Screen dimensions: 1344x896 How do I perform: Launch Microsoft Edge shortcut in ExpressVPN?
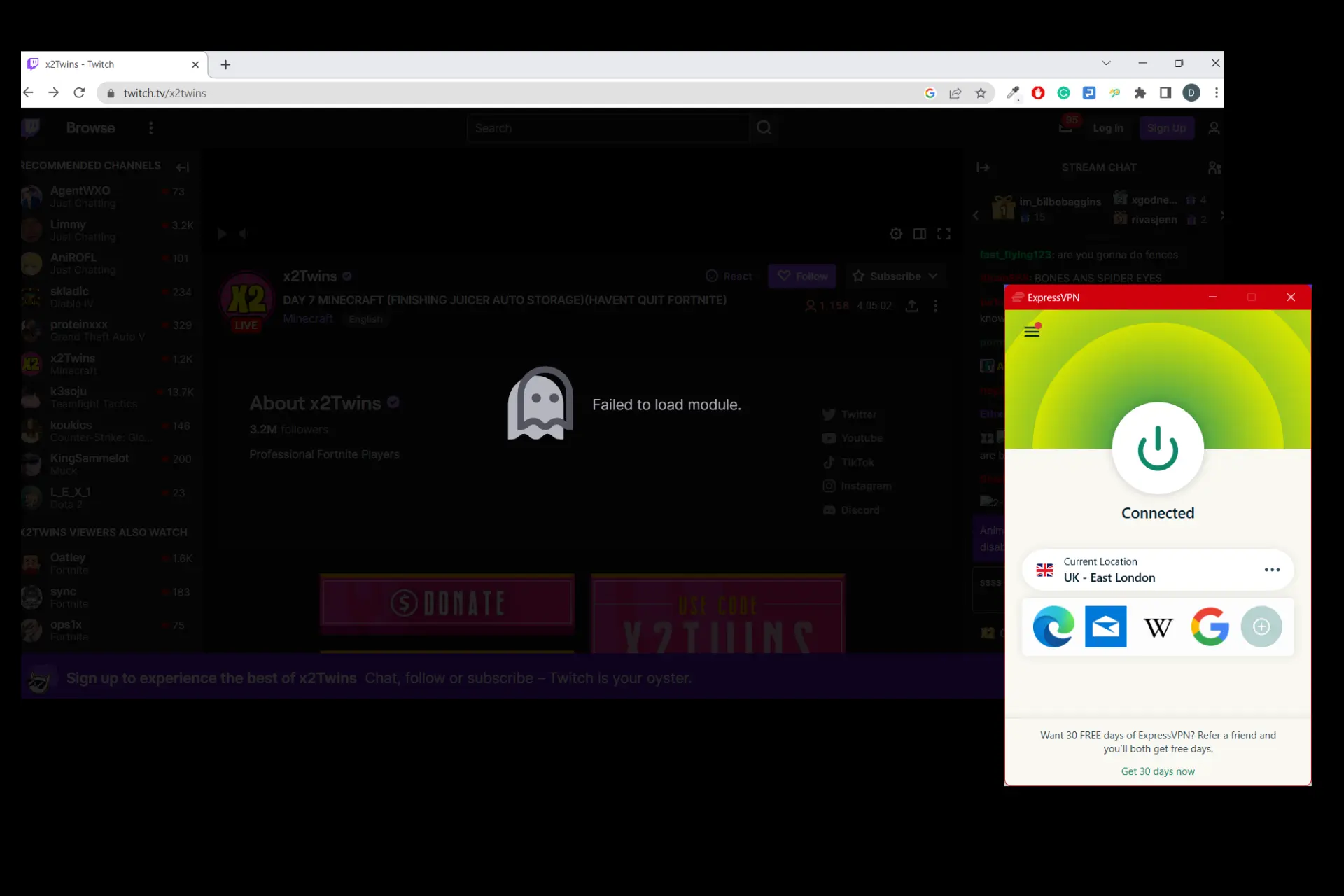(1053, 626)
